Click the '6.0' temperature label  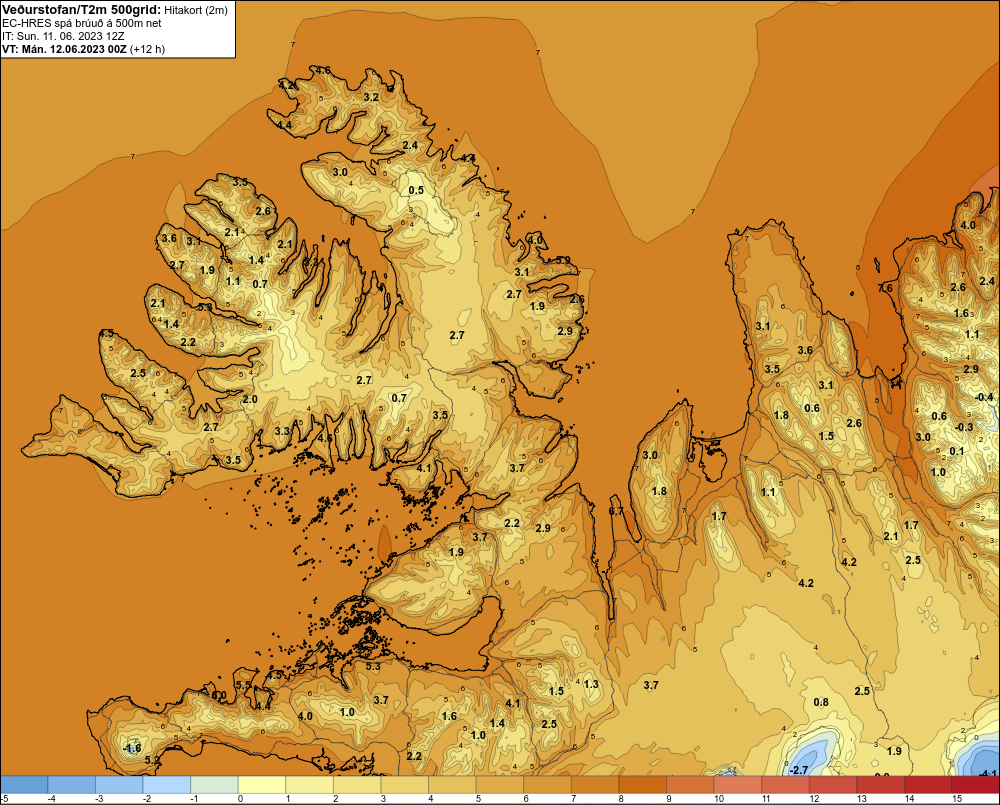pos(219,695)
